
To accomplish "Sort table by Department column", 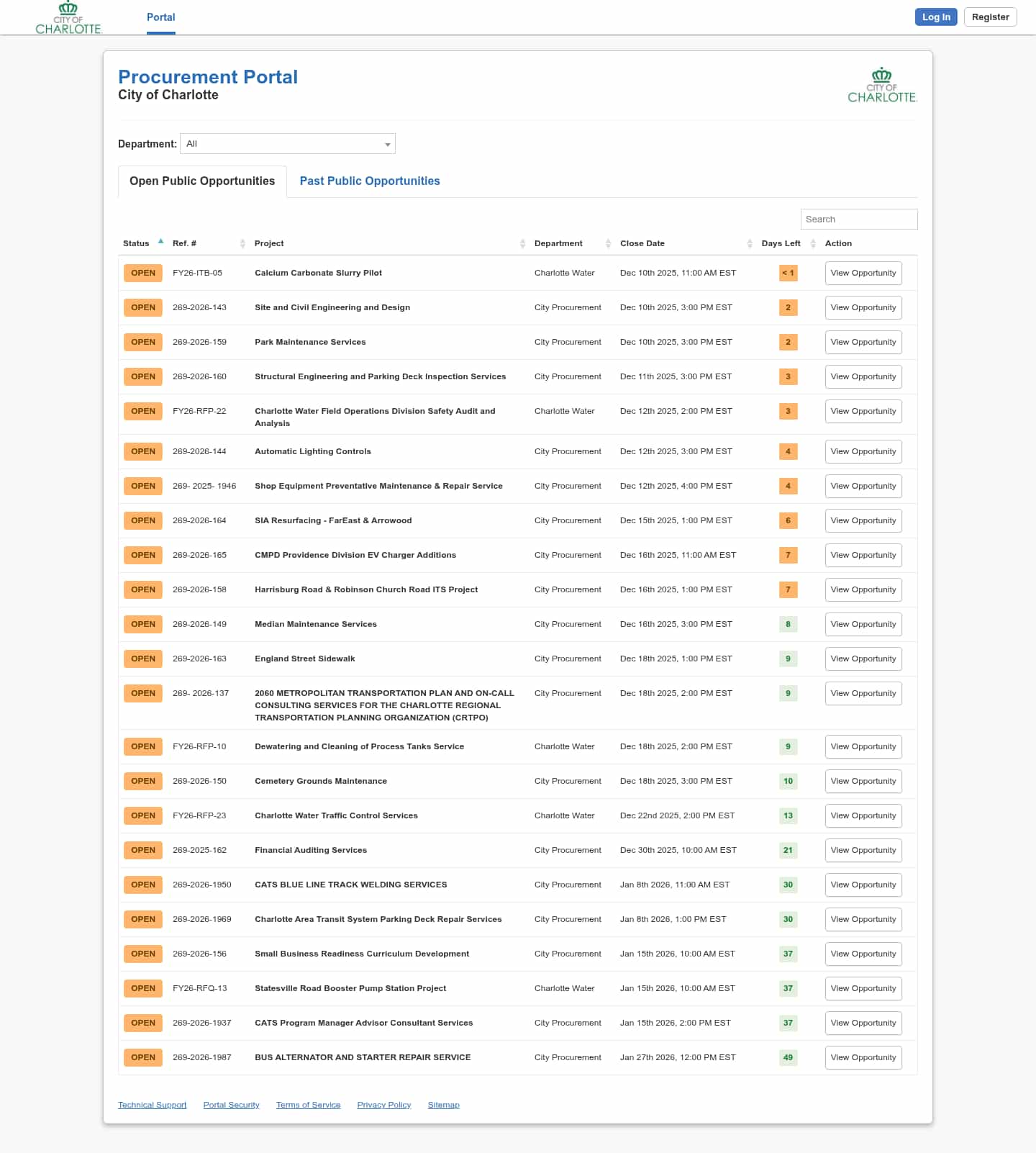I will (x=572, y=243).
